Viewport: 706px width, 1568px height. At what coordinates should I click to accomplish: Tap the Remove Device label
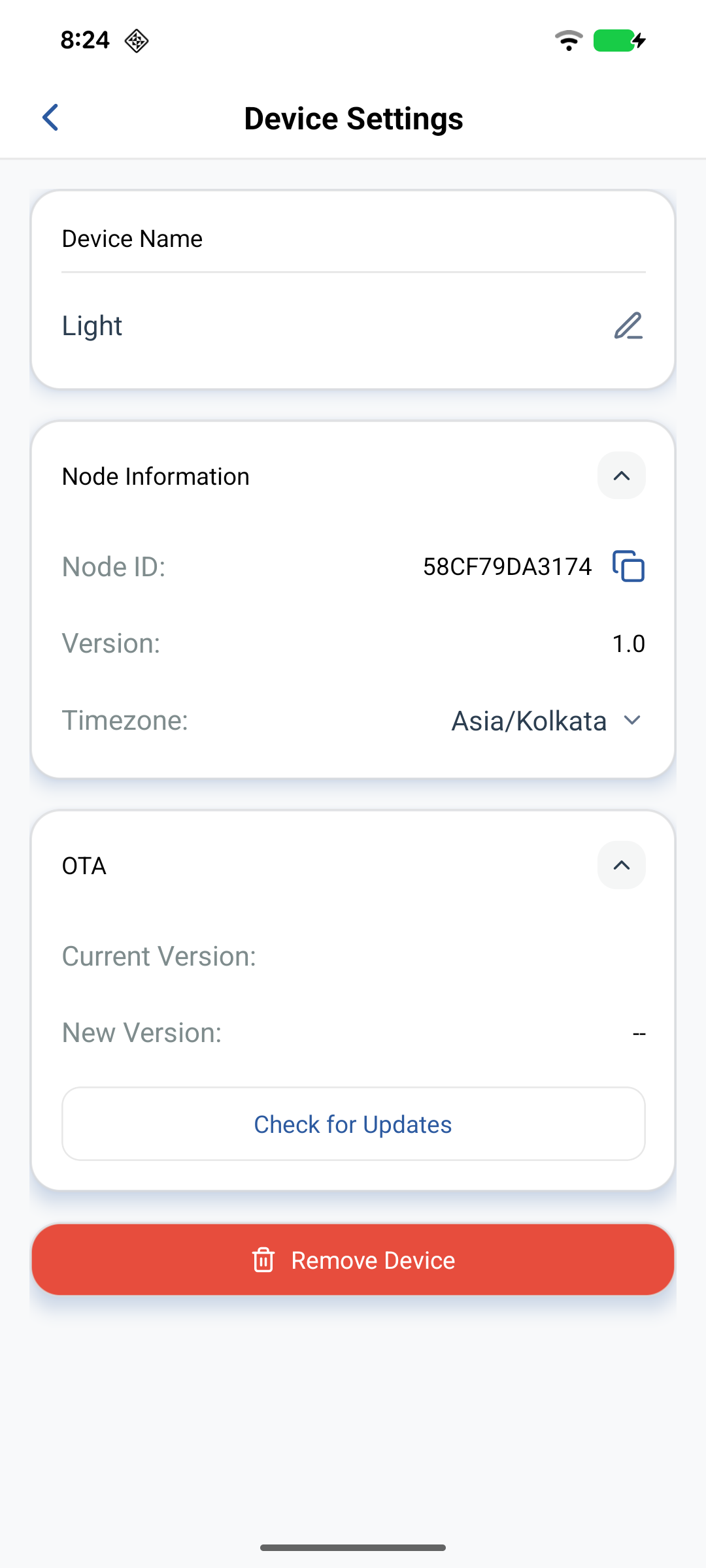[x=373, y=1260]
